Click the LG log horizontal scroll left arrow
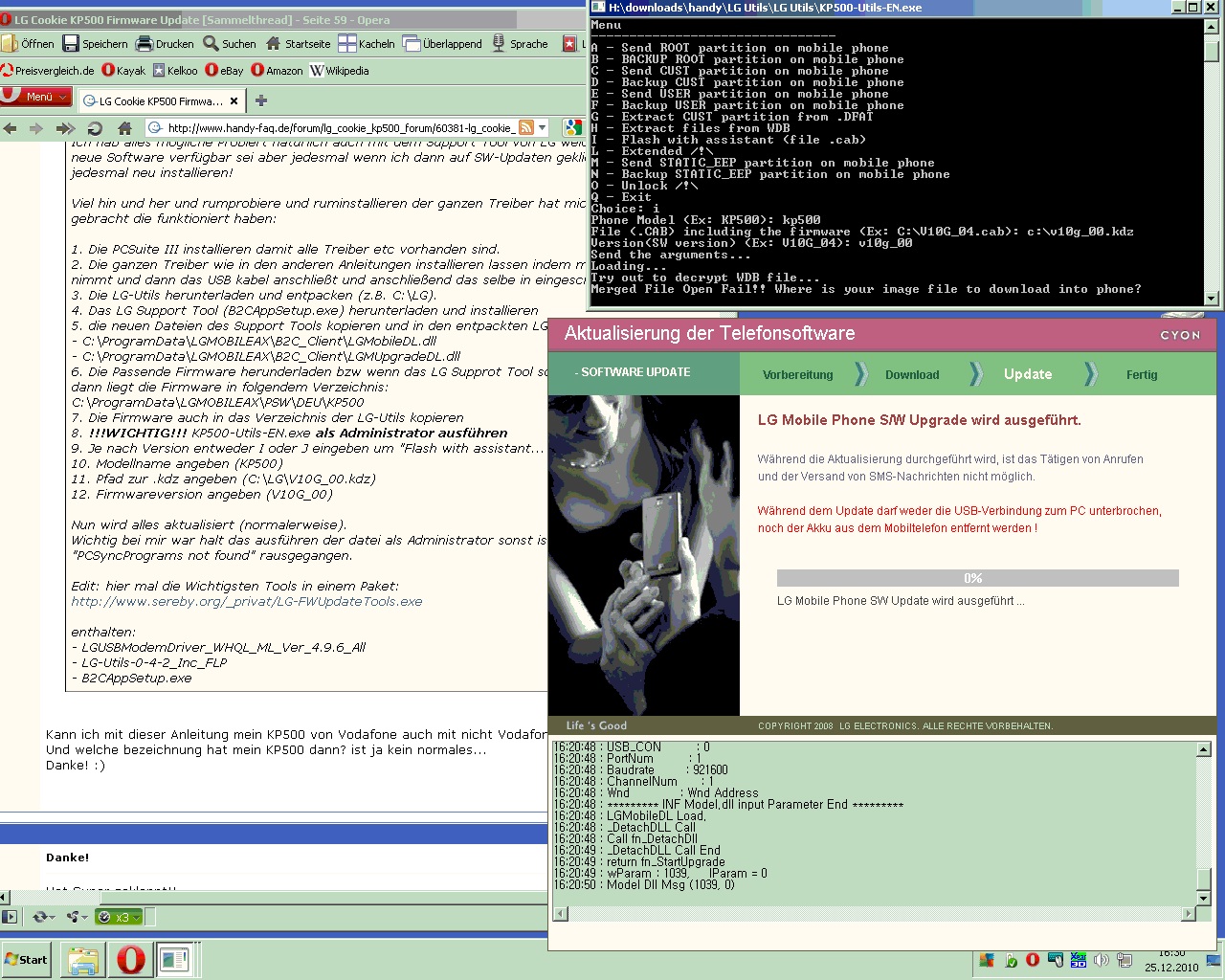The width and height of the screenshot is (1225, 980). [560, 914]
